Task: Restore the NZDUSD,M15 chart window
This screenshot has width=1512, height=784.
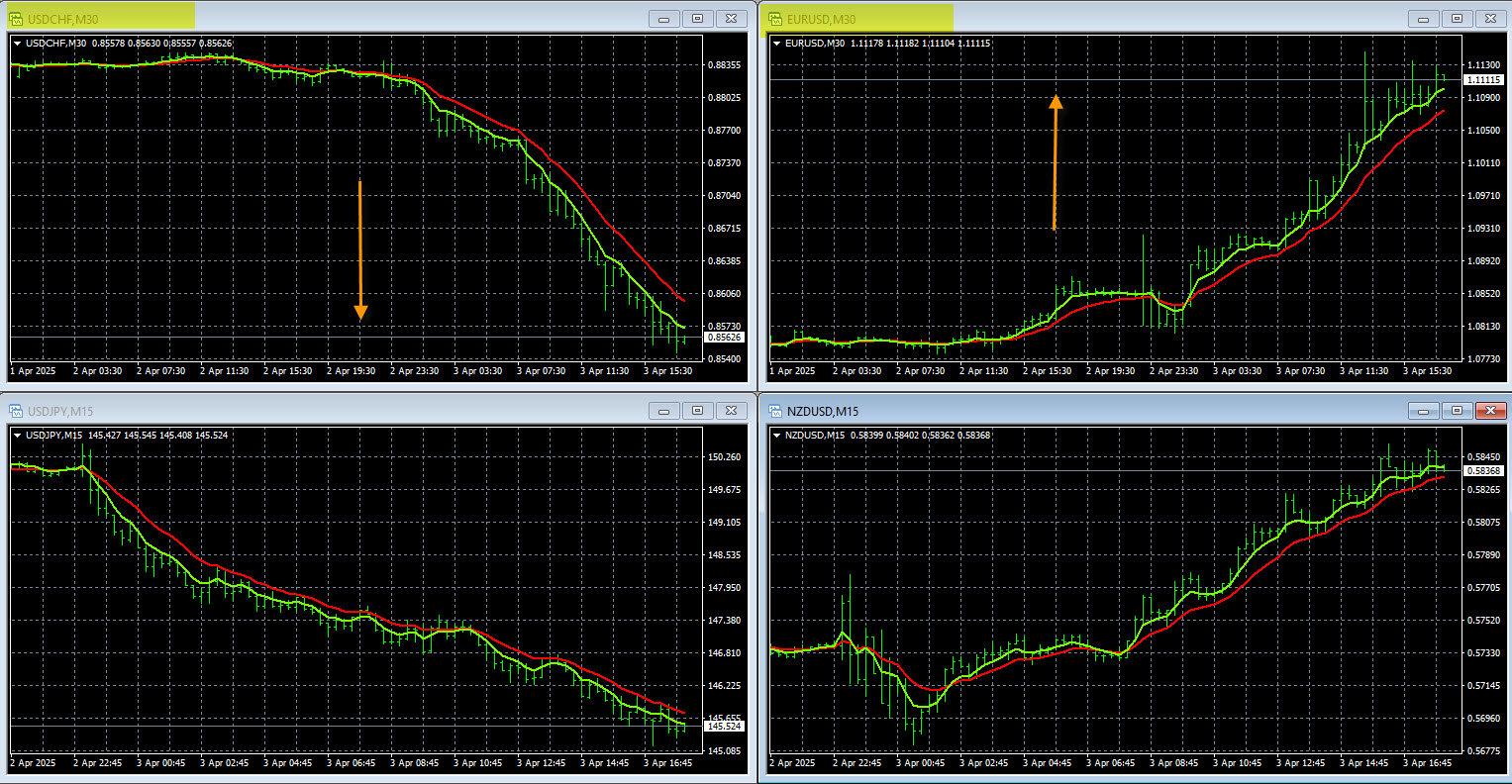Action: 1457,410
